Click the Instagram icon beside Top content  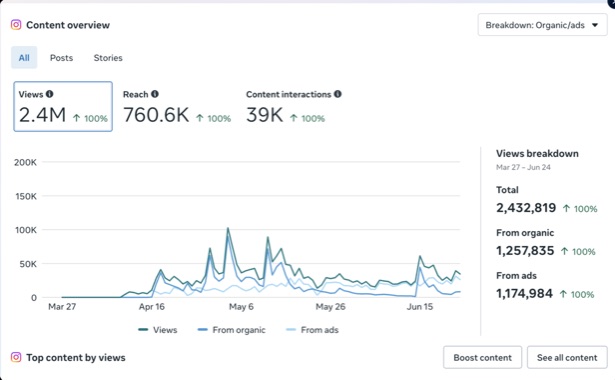click(16, 357)
